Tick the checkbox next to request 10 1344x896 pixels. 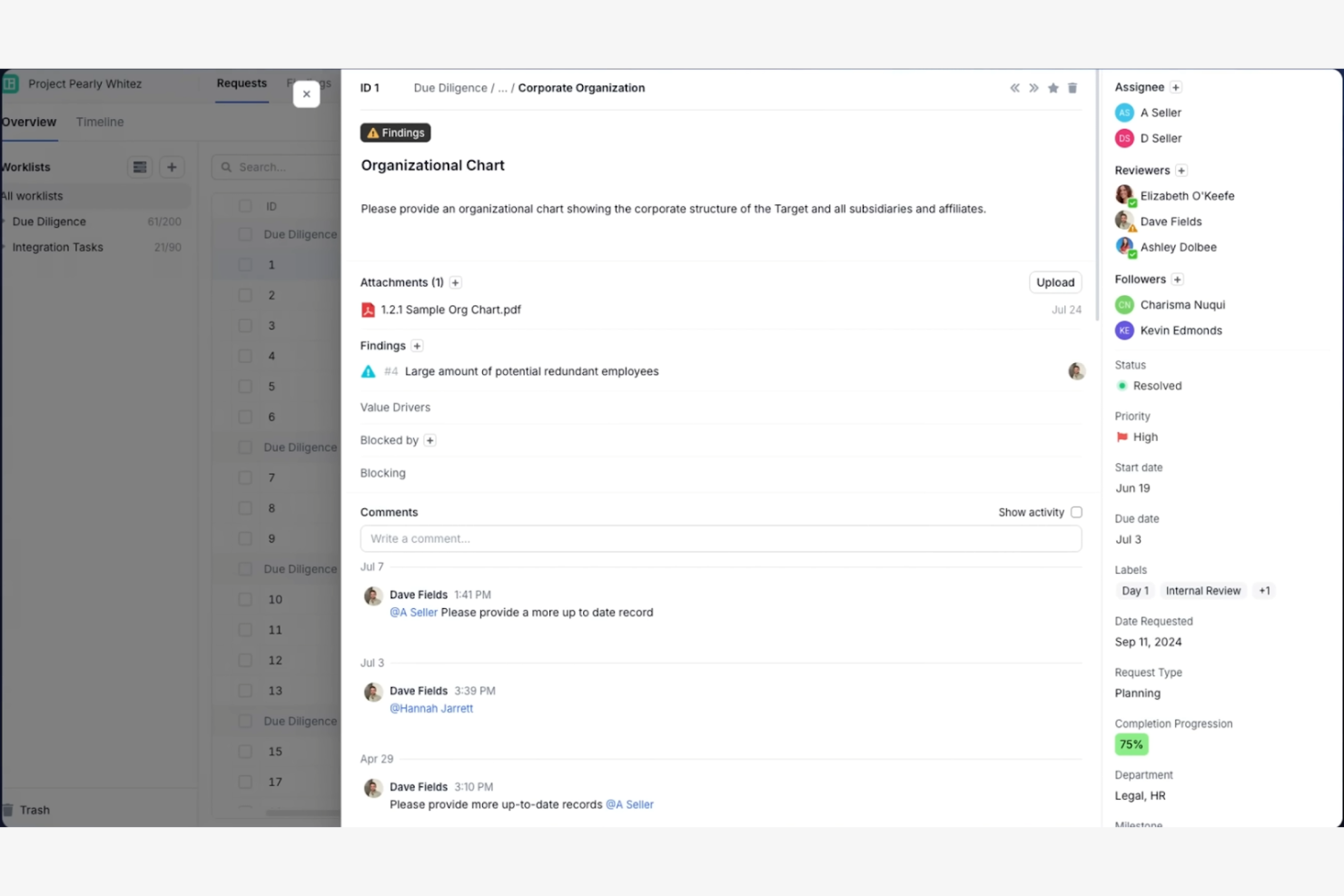(245, 599)
